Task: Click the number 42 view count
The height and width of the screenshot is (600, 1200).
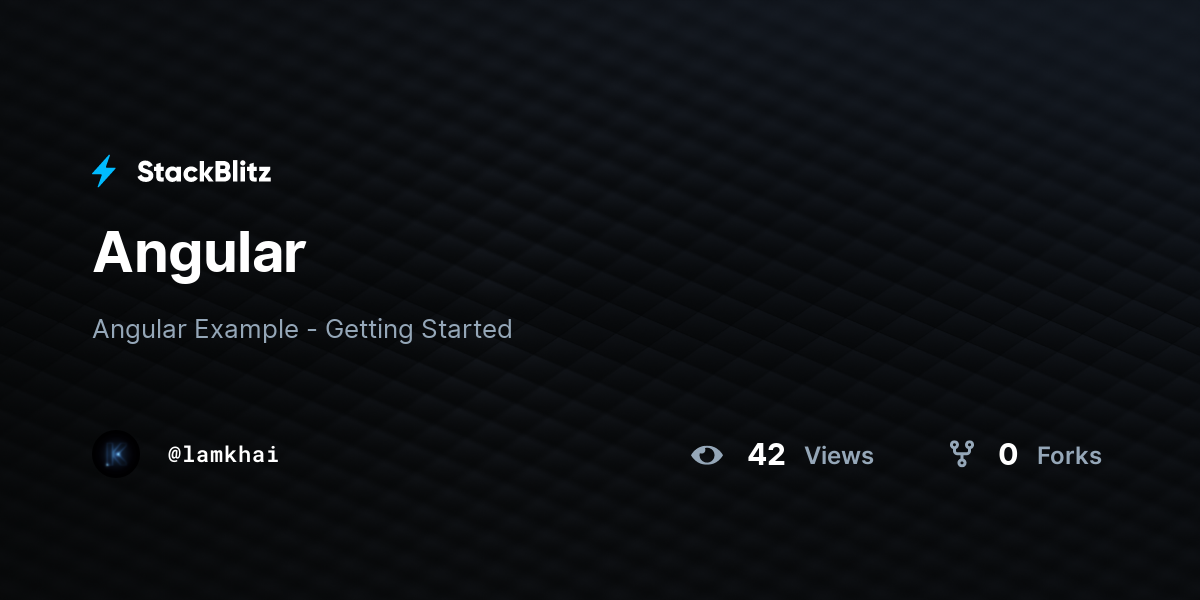Action: coord(766,455)
